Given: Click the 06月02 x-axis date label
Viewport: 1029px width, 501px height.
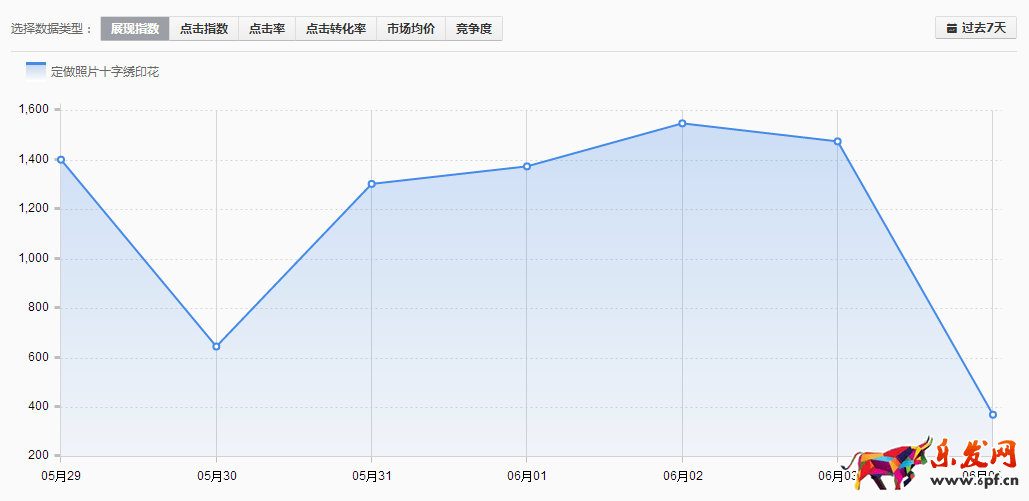Looking at the screenshot, I should coord(682,476).
